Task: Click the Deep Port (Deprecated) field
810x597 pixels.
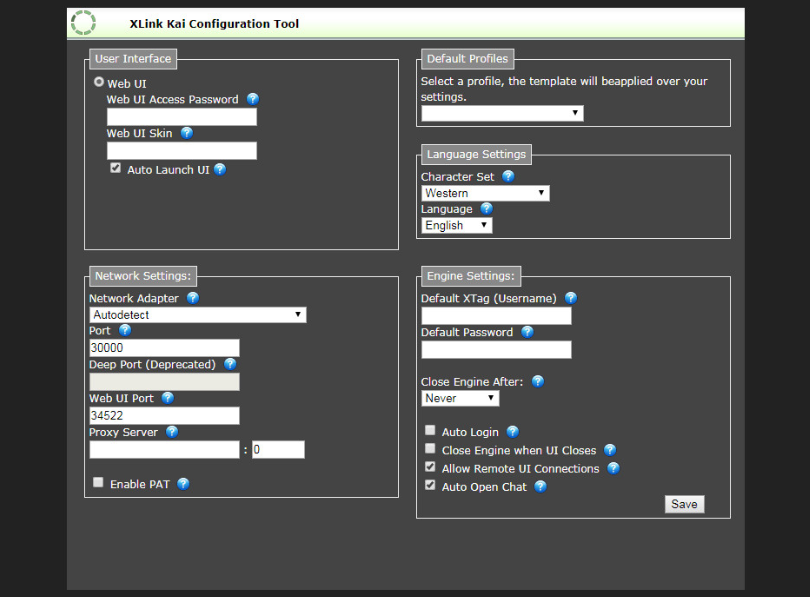Action: (x=164, y=382)
